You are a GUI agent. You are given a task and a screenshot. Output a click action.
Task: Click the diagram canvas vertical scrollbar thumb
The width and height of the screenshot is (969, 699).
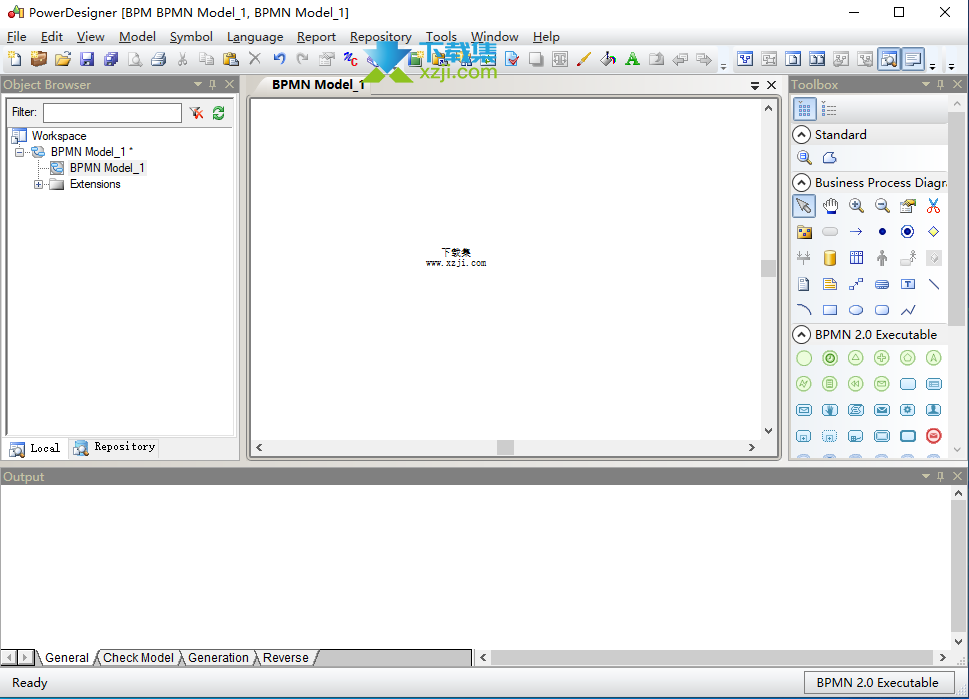(x=768, y=268)
